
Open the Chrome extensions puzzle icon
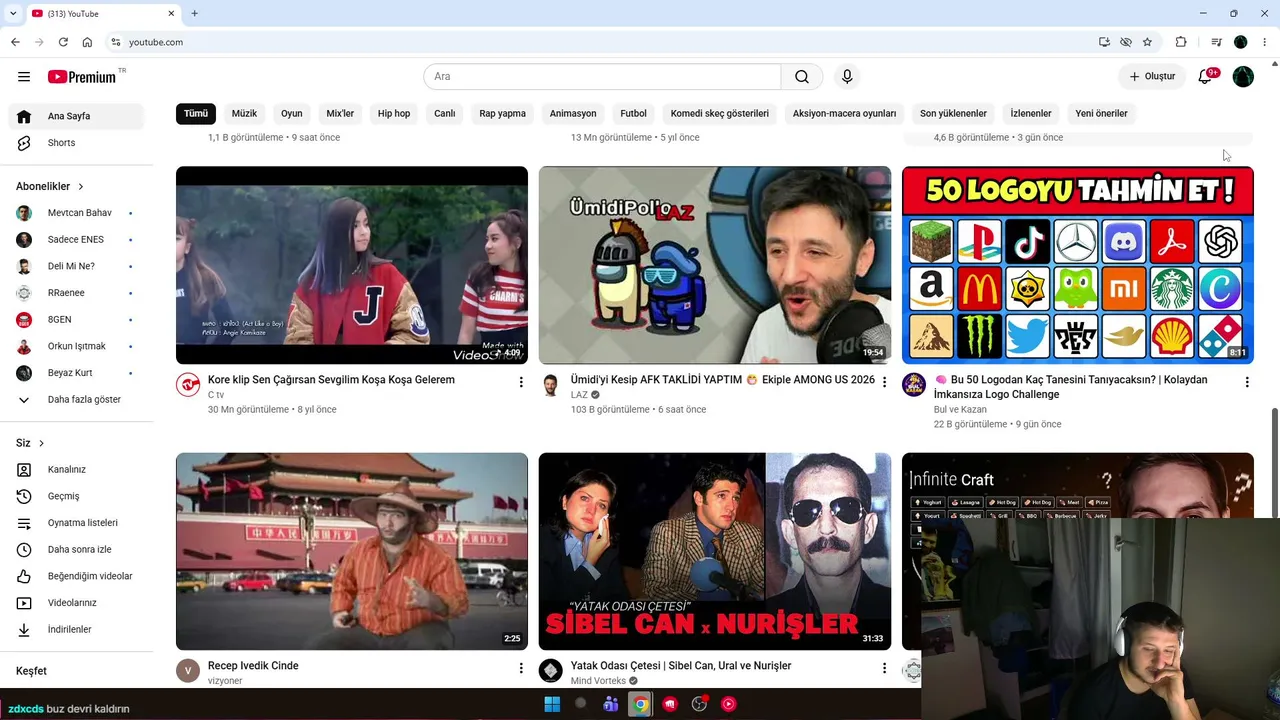(1181, 42)
